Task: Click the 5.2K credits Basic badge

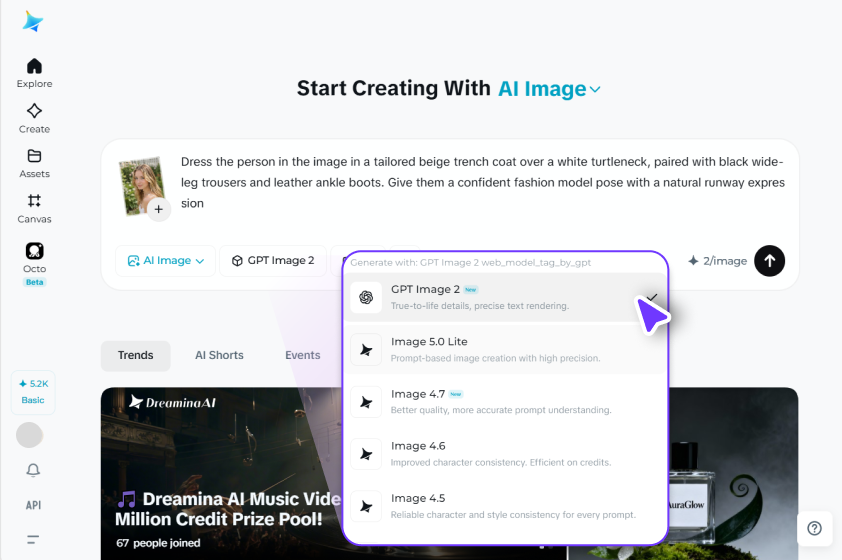Action: click(33, 392)
